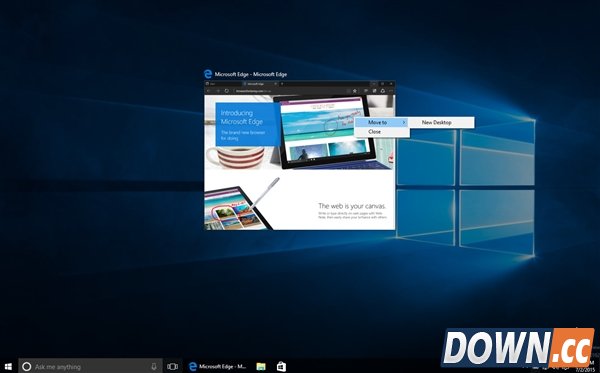Image resolution: width=600 pixels, height=373 pixels.
Task: Select Microsoft Edge taskbar button
Action: pyautogui.click(x=218, y=366)
